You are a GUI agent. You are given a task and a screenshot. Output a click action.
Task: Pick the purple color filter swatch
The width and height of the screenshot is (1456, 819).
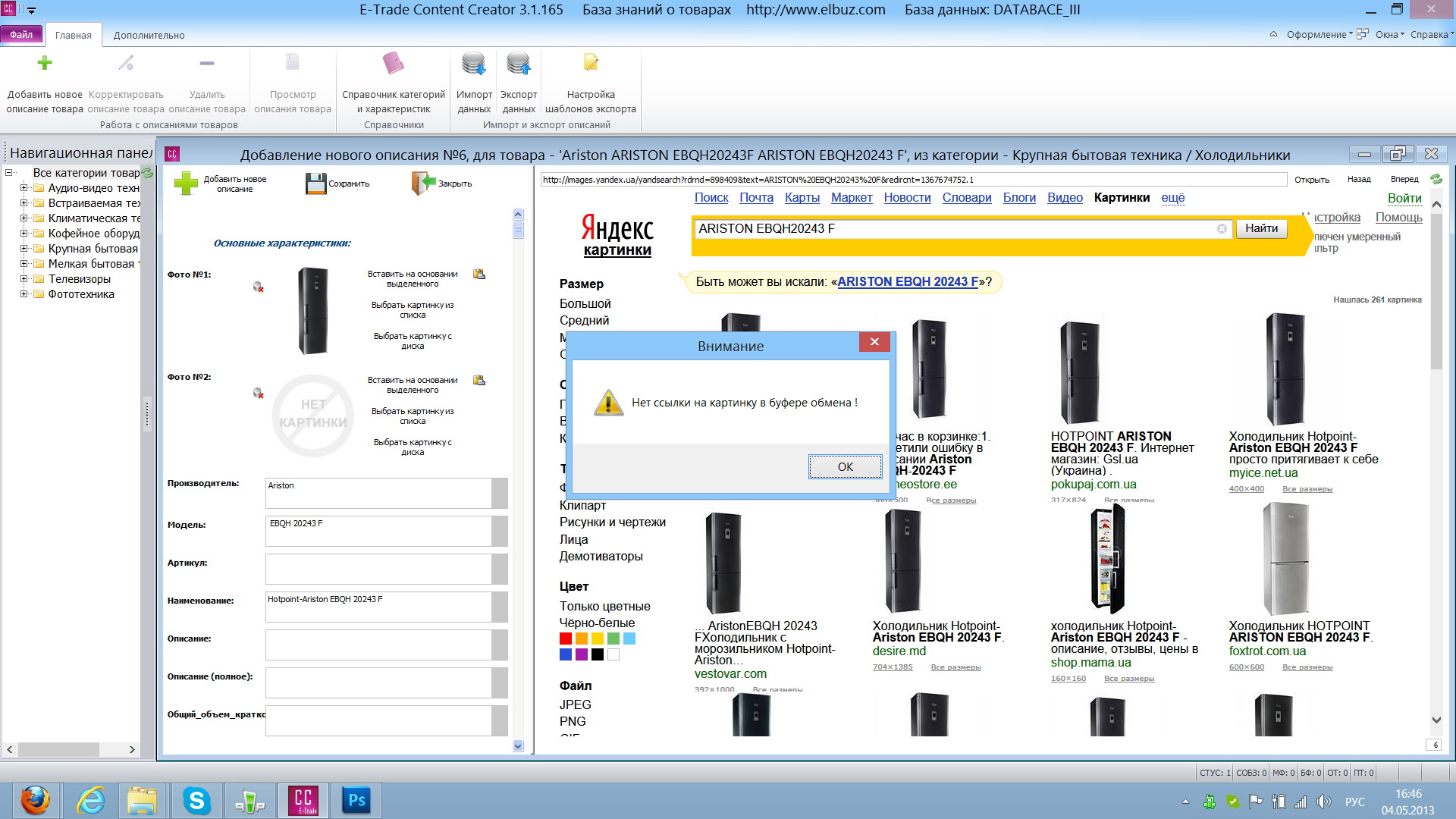point(582,654)
